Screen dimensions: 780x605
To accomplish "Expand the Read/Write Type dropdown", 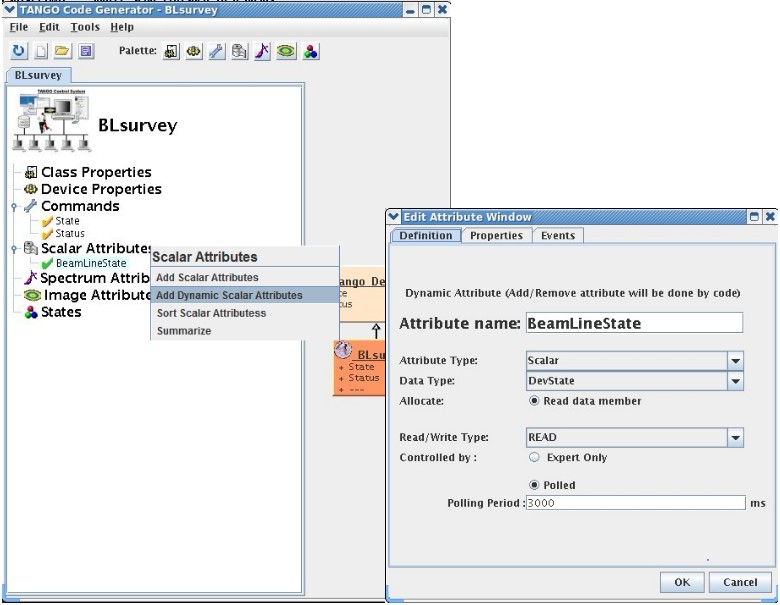I will pyautogui.click(x=735, y=437).
